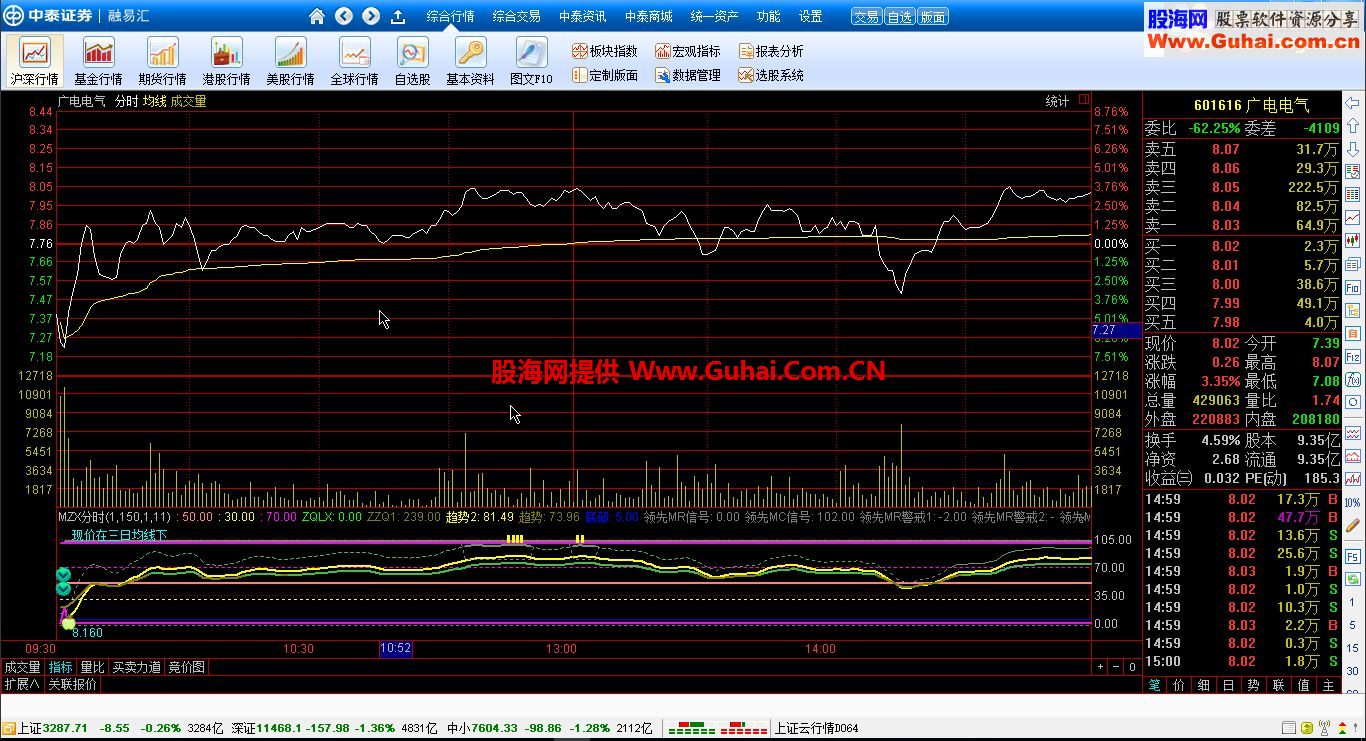Click the upload arrow icon
1366x741 pixels.
coord(398,16)
